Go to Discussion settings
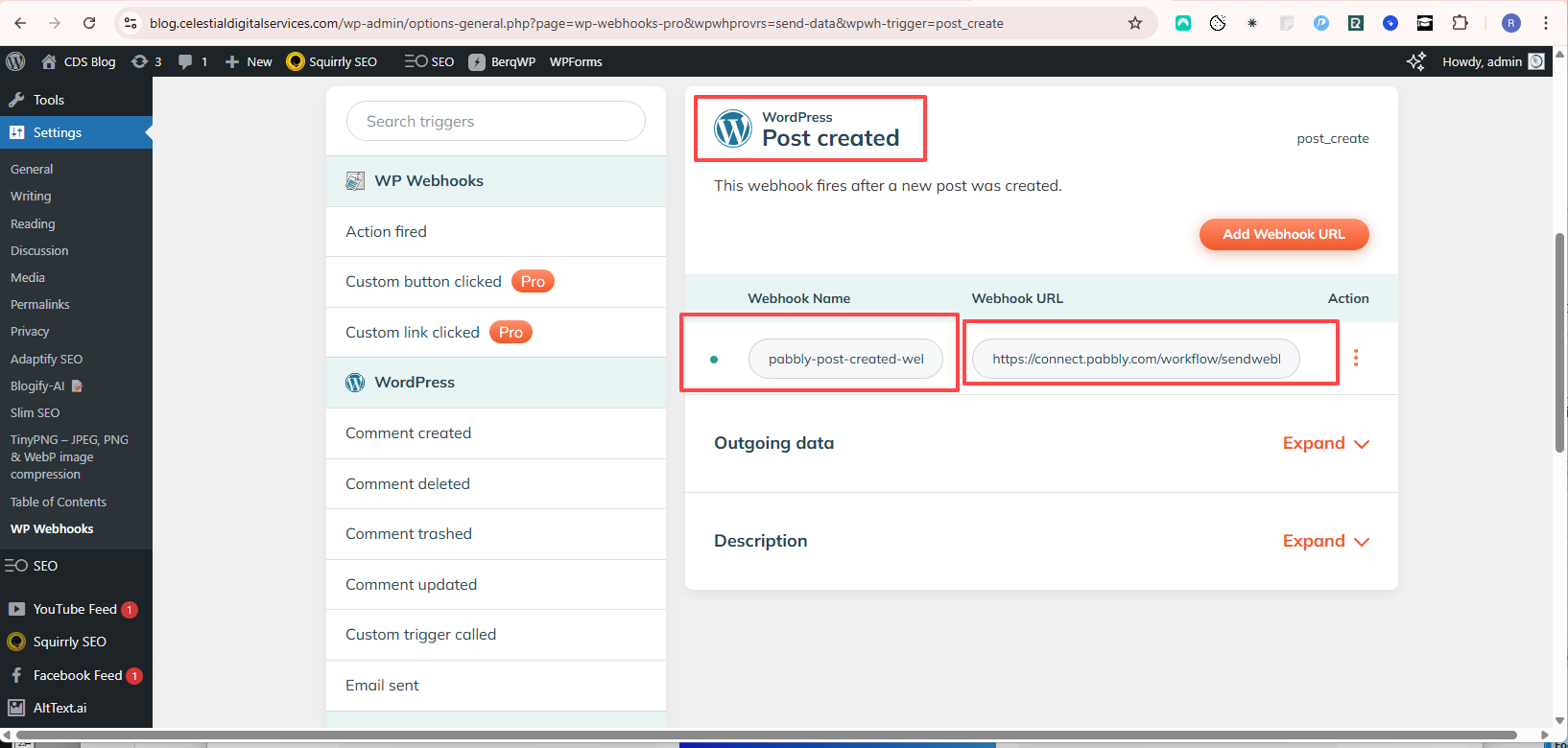Screen dimensions: 1568x748 click(x=39, y=250)
